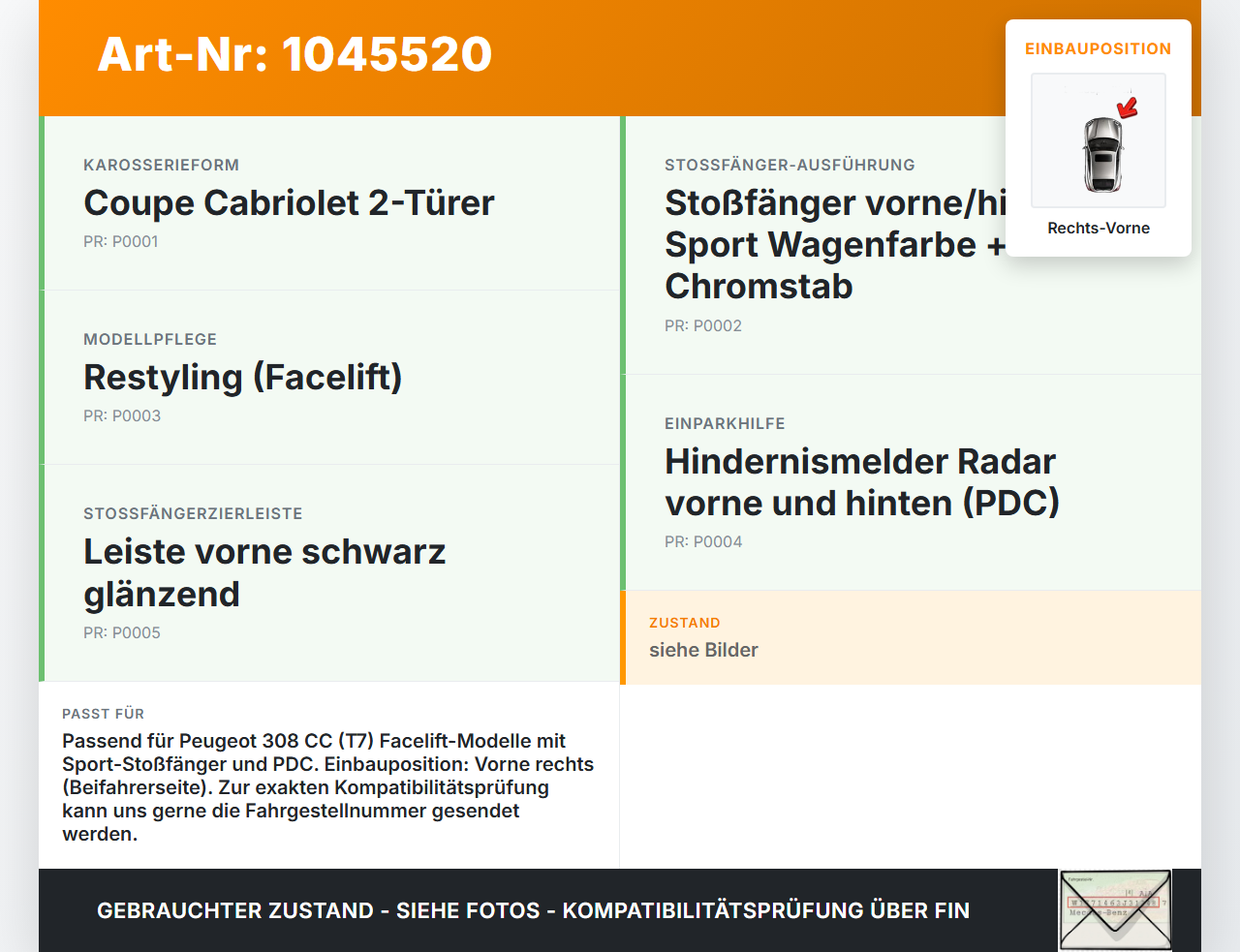Select Leiste vorne schwarz glänzend text
Screen dimensions: 1240x952
(x=264, y=572)
